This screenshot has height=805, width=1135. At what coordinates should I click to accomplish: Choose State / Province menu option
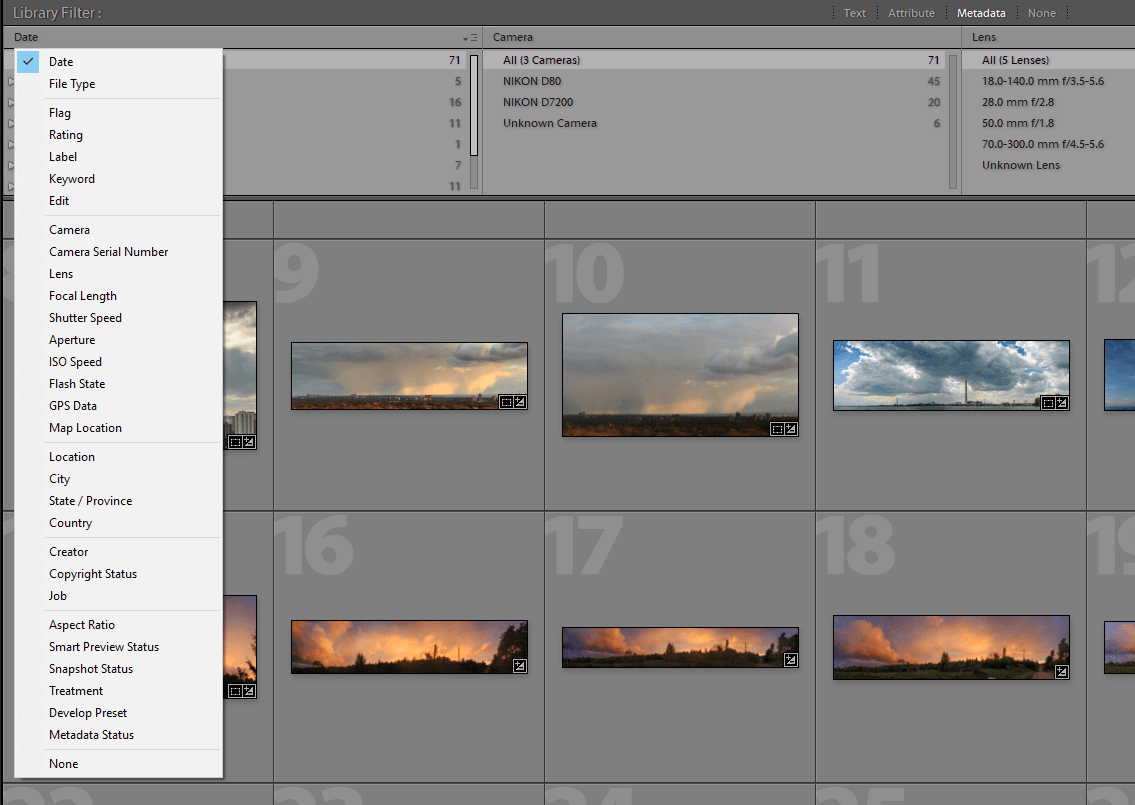coord(118,501)
